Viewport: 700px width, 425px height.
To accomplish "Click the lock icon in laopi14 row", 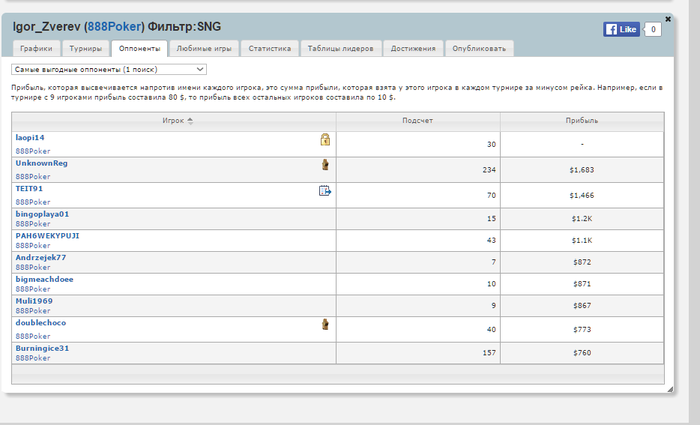I will click(325, 139).
